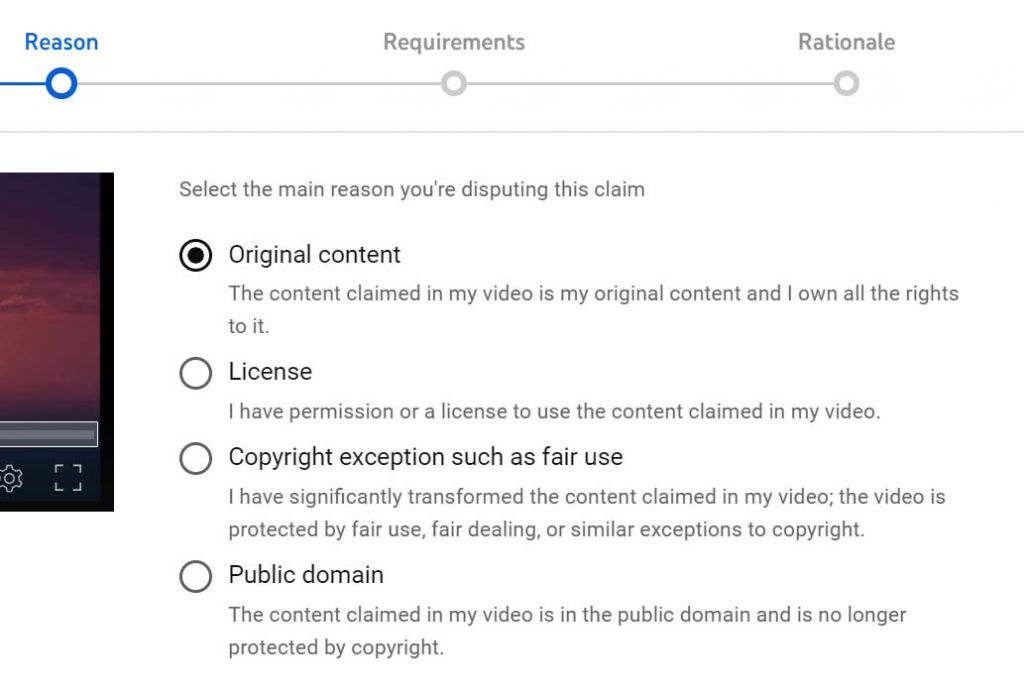Select the Original content radio button
Screen dimensions: 1024x700
tap(195, 255)
